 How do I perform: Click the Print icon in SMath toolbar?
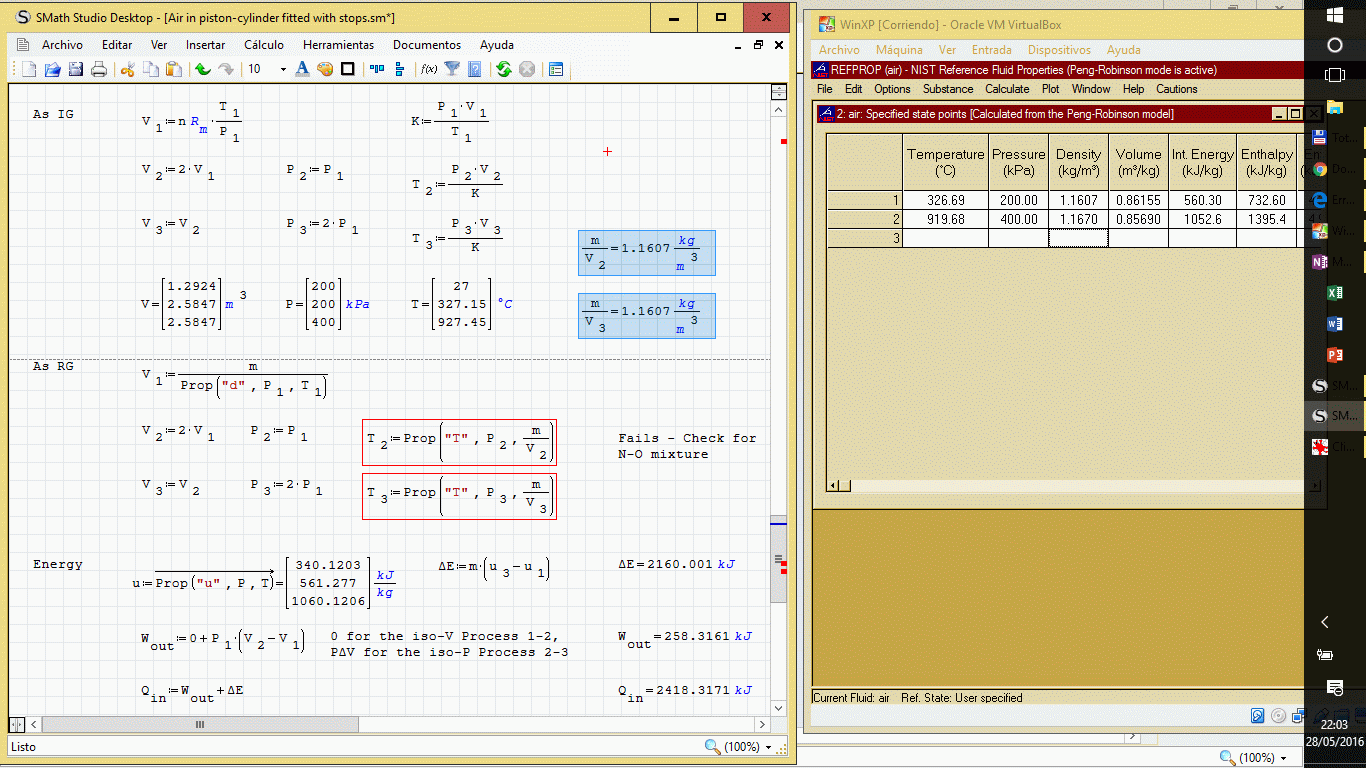coord(99,69)
